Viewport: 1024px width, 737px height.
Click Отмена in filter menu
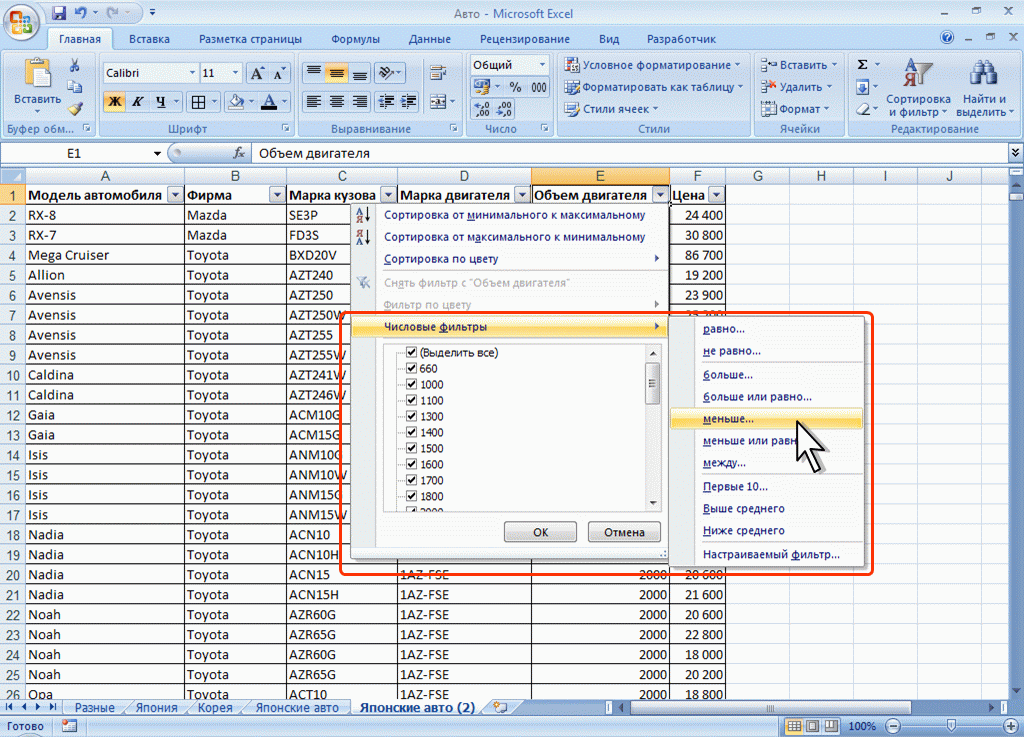pos(624,532)
